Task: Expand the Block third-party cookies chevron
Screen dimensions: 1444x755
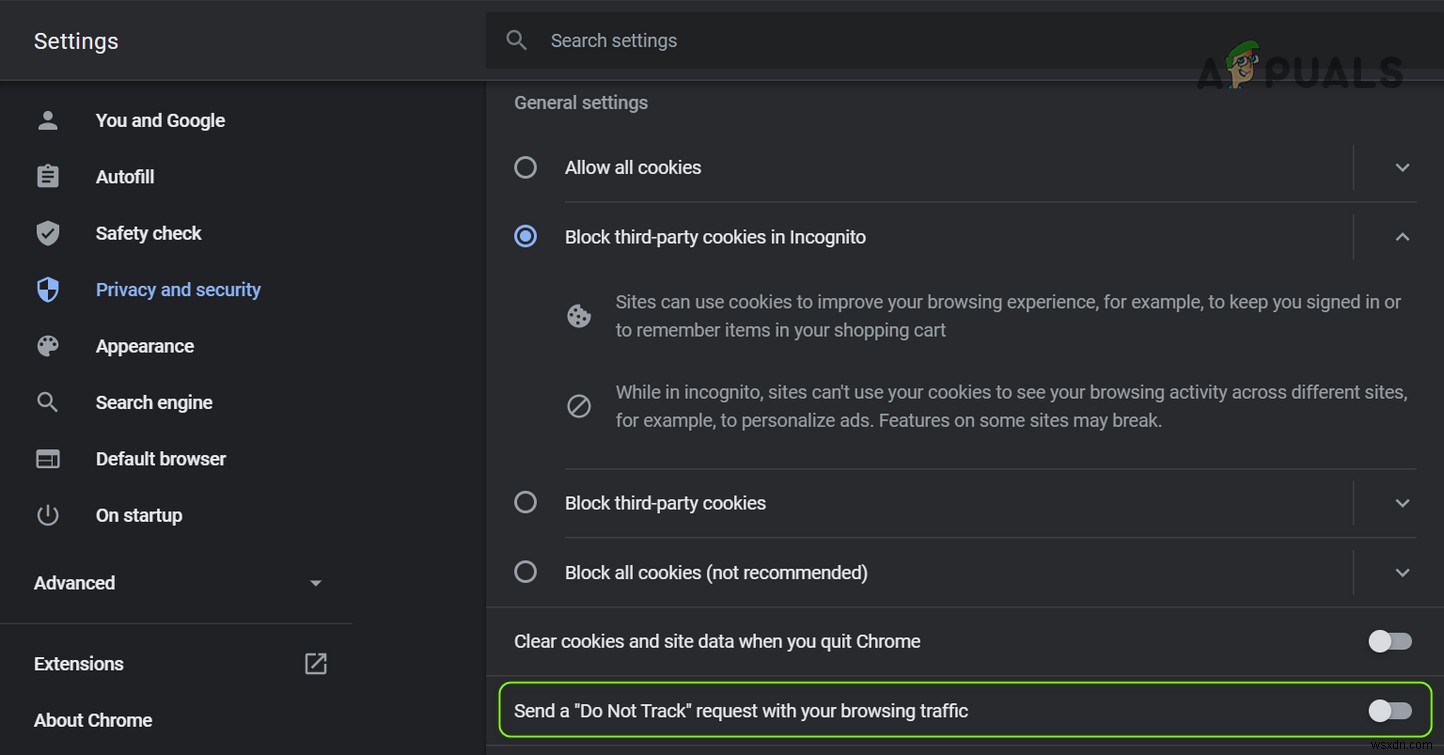Action: [x=1402, y=503]
